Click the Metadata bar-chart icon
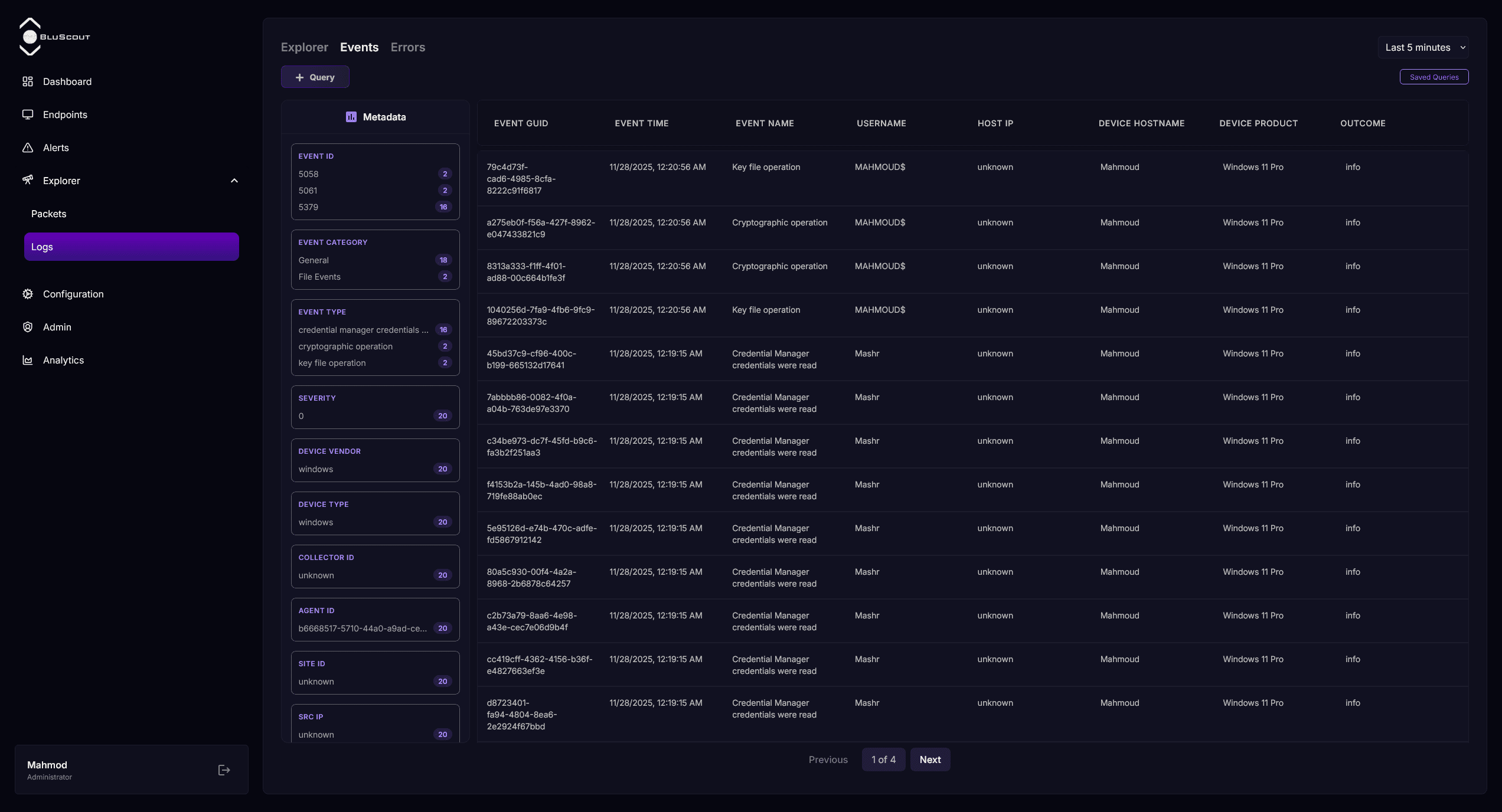 (x=351, y=117)
